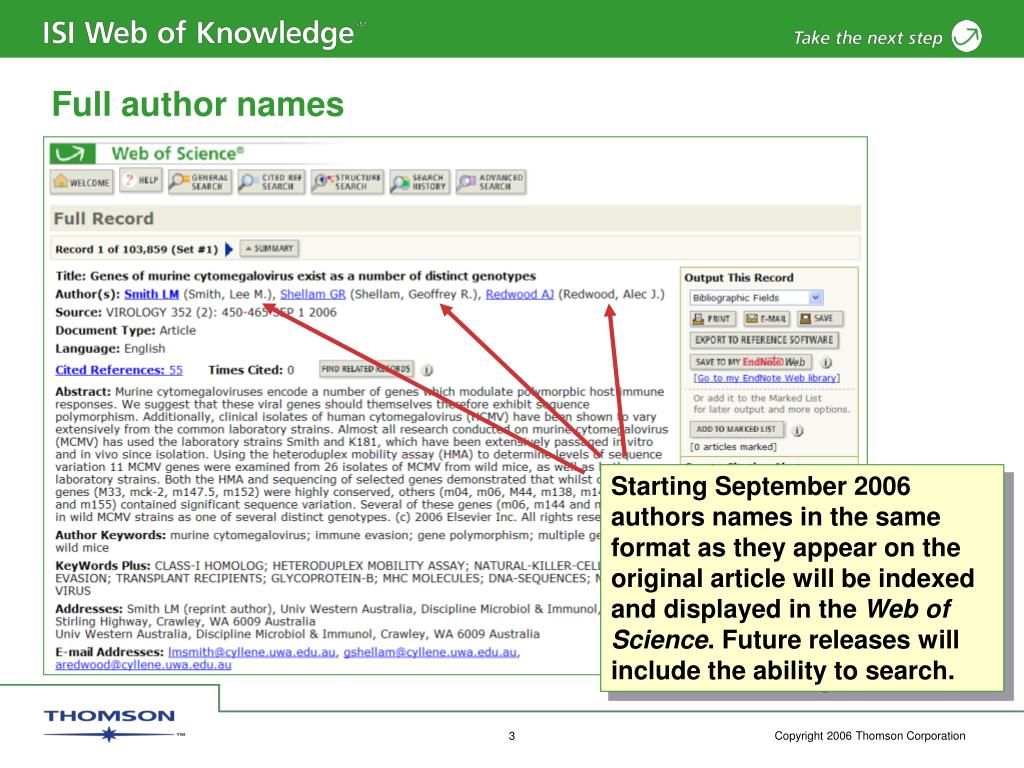Image resolution: width=1024 pixels, height=768 pixels.
Task: Open info icon beside Find Related Records
Action: click(x=427, y=370)
